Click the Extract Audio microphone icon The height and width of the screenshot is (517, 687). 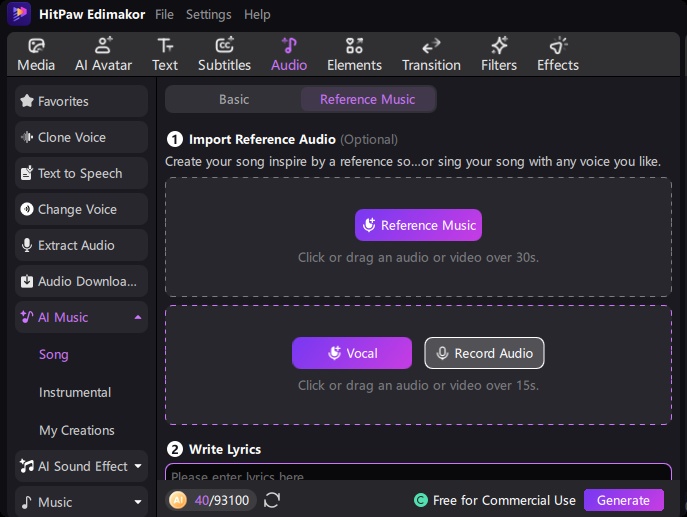coord(27,245)
